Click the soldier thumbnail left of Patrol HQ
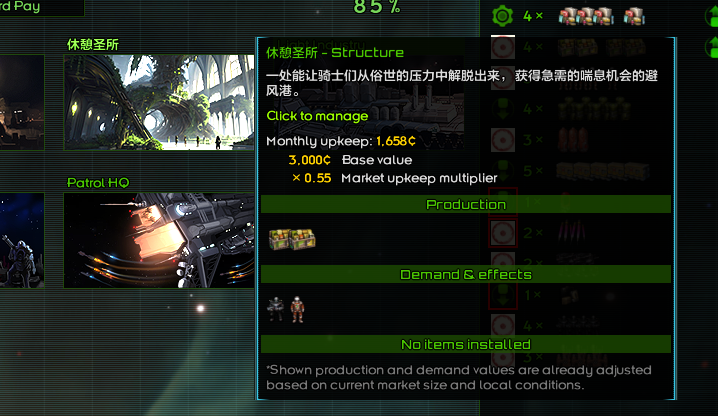The height and width of the screenshot is (416, 718). [22, 241]
